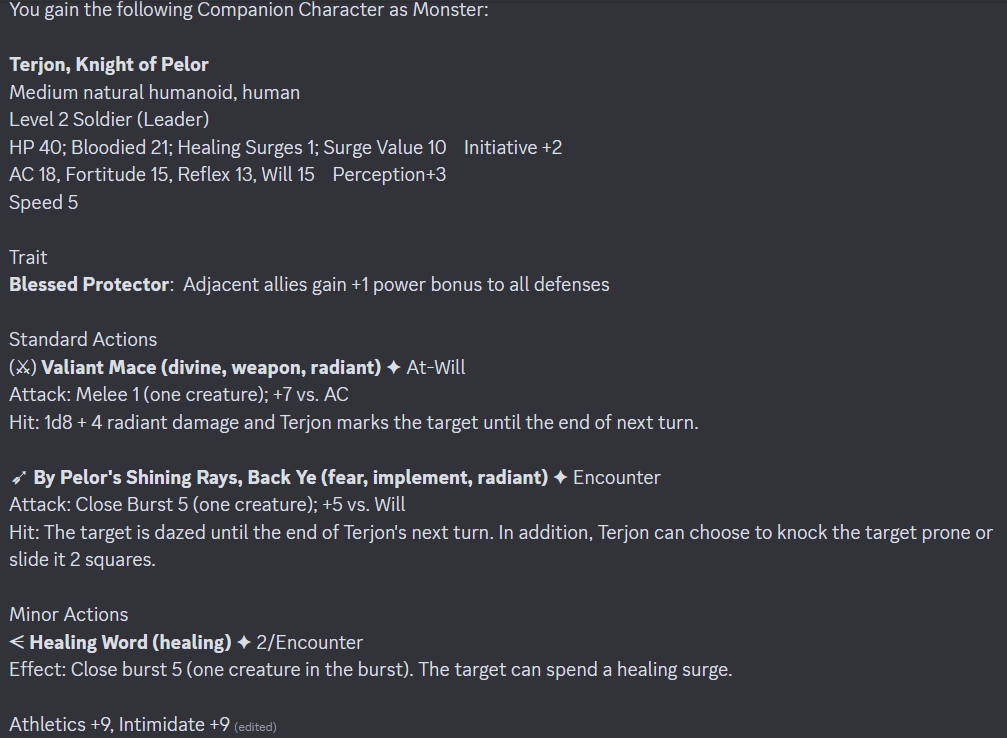Click the close burst icon before Healing Word
Screen dimensions: 1007x738
(x=17, y=642)
